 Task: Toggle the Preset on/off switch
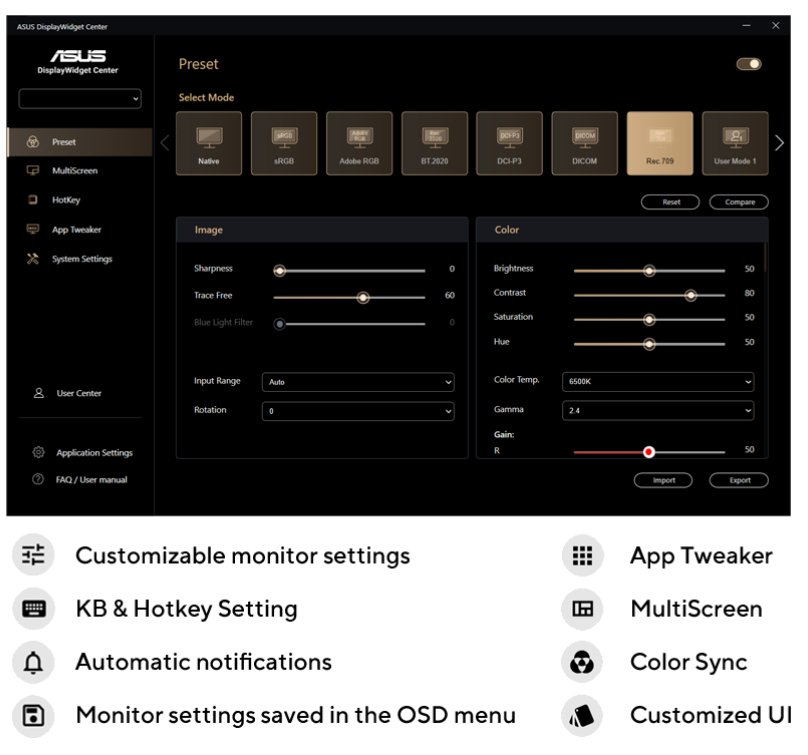pos(748,64)
